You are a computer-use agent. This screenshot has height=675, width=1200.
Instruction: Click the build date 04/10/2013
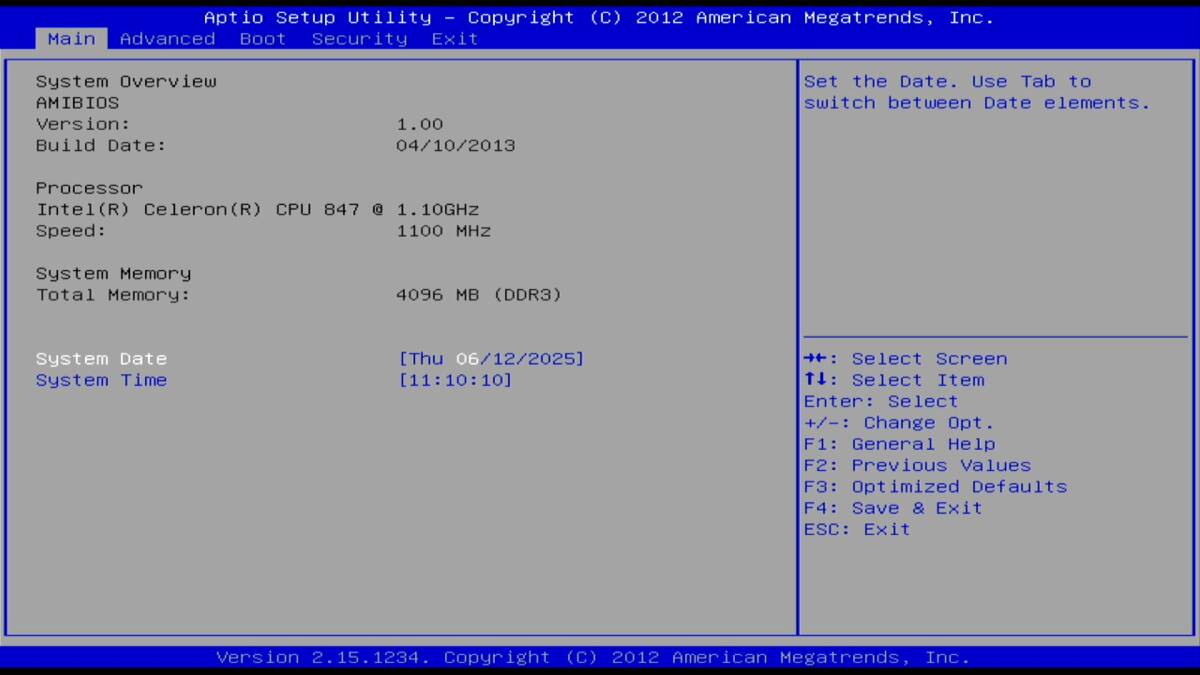[456, 145]
